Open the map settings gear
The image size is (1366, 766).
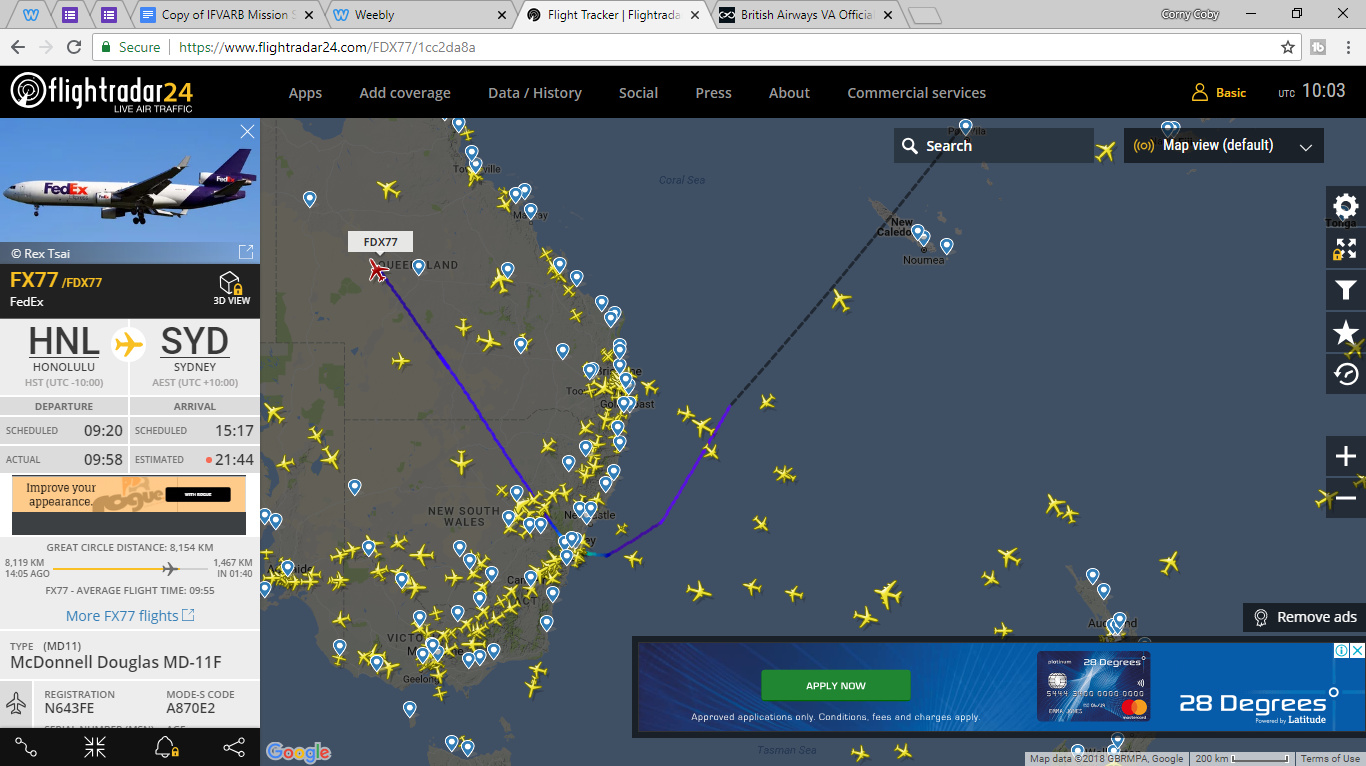pyautogui.click(x=1346, y=207)
